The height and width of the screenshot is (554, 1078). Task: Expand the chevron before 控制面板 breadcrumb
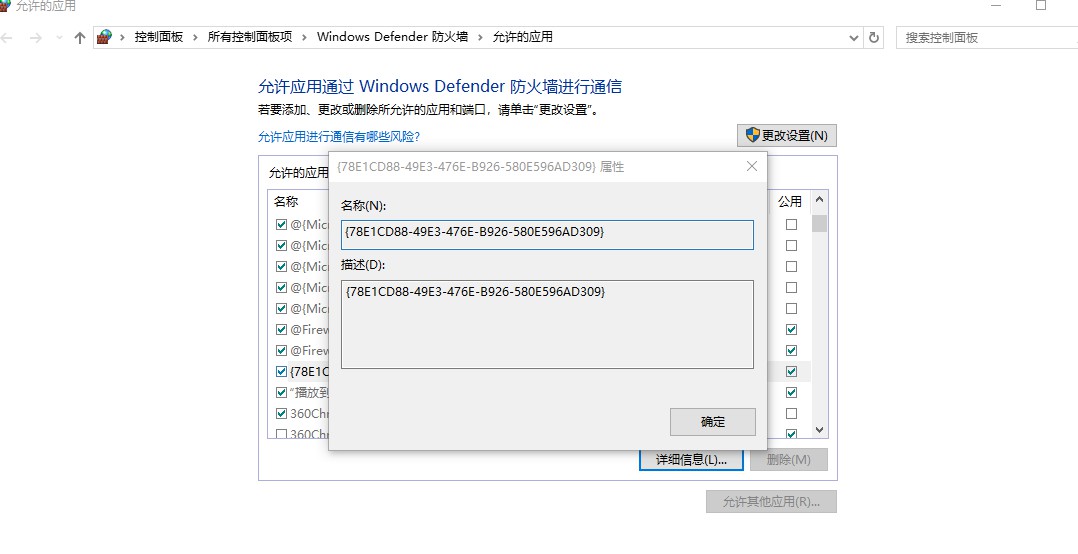click(122, 37)
